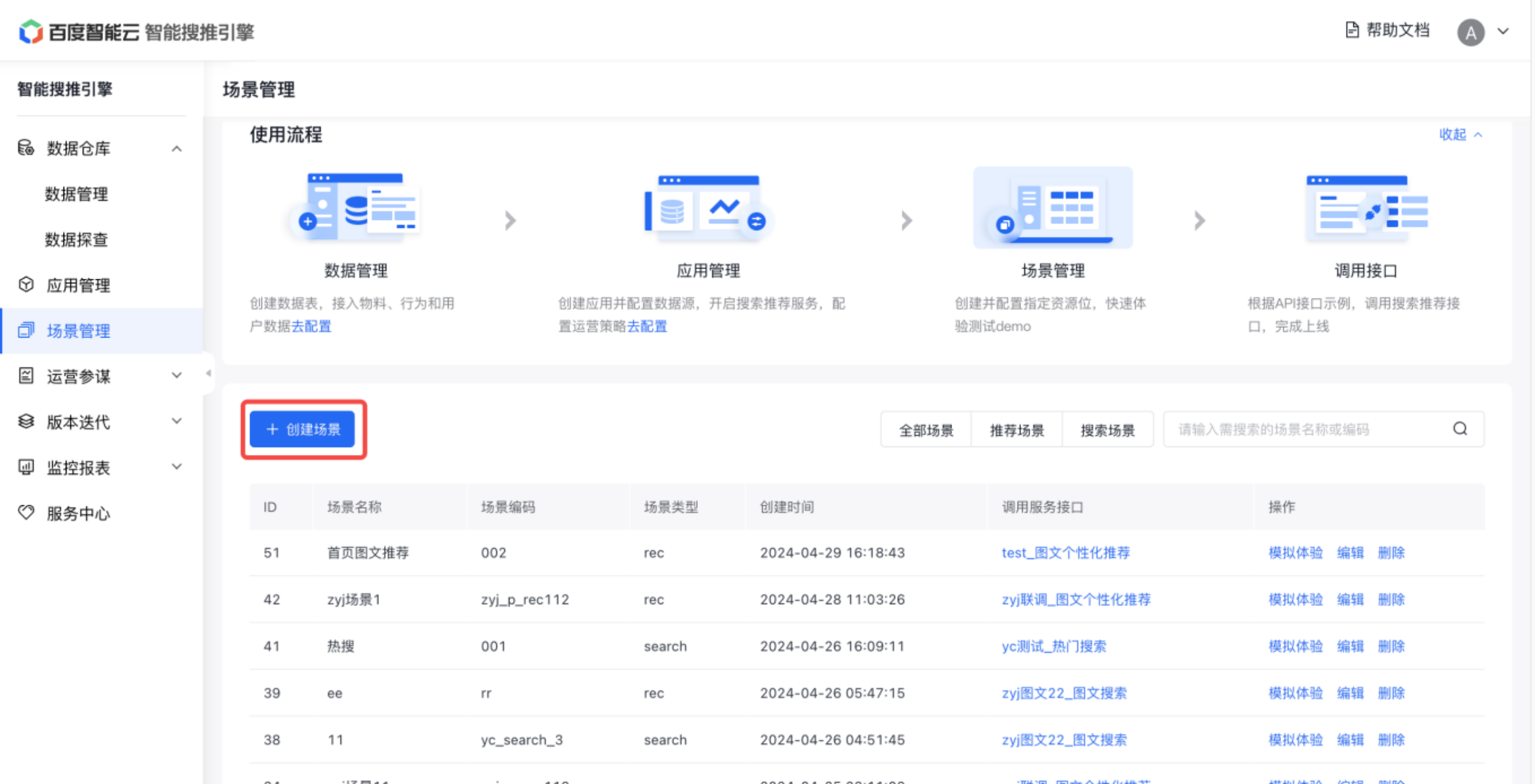Open zyj图文22_图文搜索 link for scene 38
This screenshot has width=1535, height=784.
point(1064,740)
